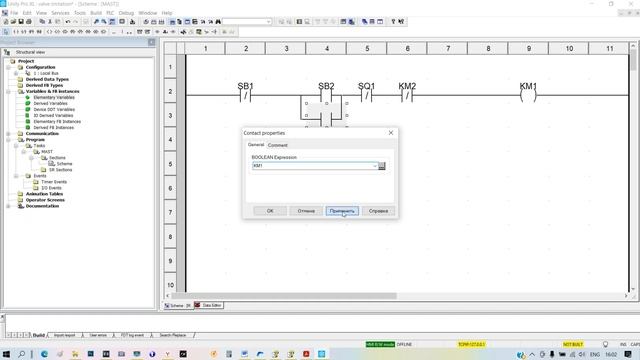640x360 pixels.
Task: Open the toolbar search combo box
Action: pyautogui.click(x=247, y=21)
